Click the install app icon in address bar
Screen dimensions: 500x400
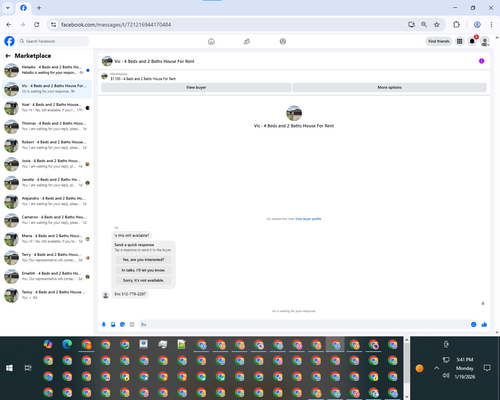(411, 25)
